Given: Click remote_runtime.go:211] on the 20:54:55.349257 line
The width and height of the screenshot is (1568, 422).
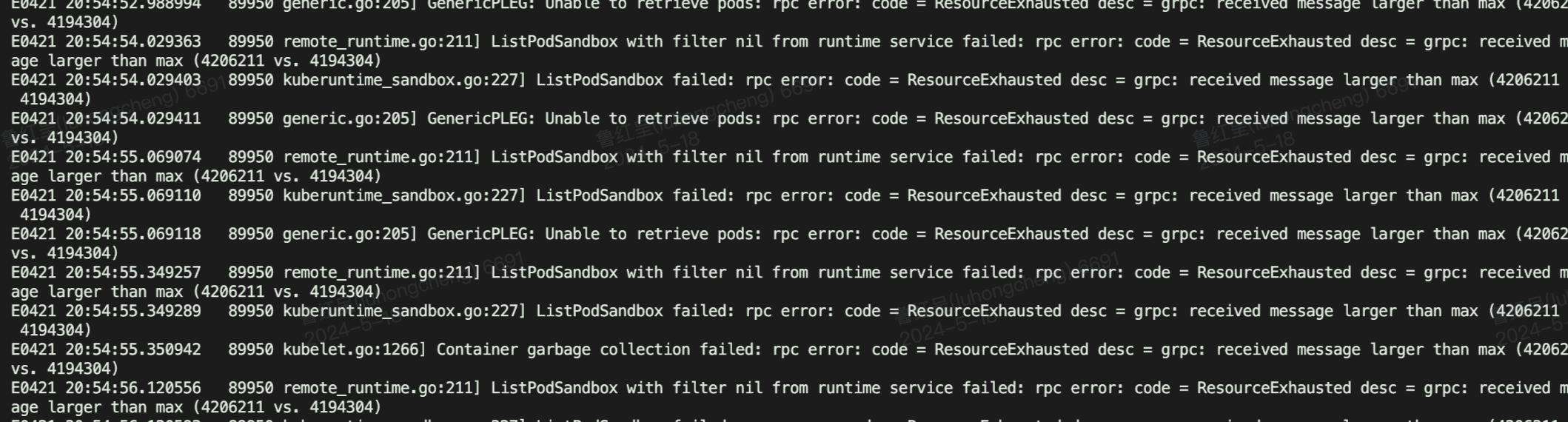Looking at the screenshot, I should (382, 272).
